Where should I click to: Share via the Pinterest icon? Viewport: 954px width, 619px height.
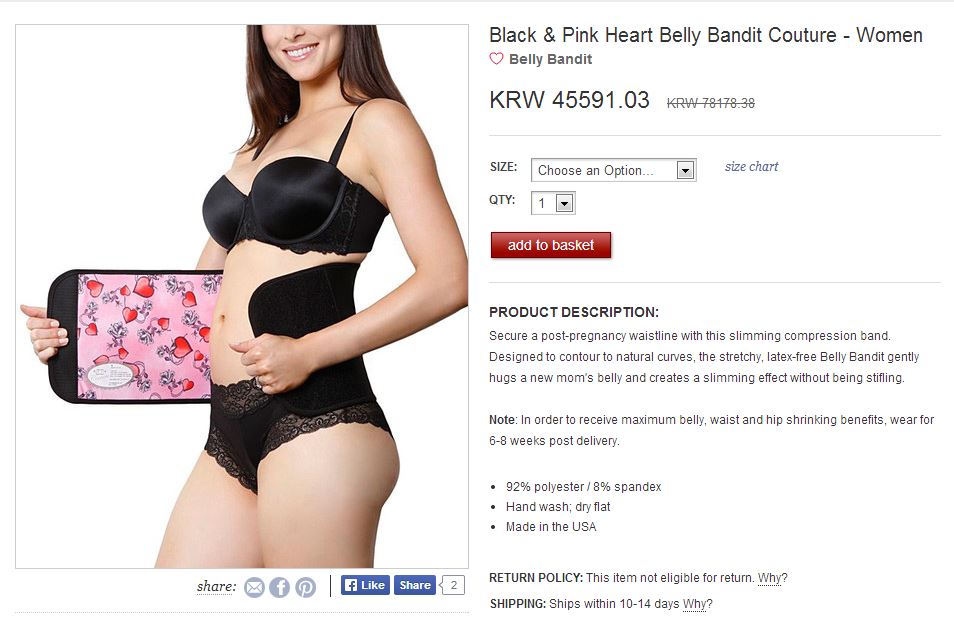click(x=305, y=587)
